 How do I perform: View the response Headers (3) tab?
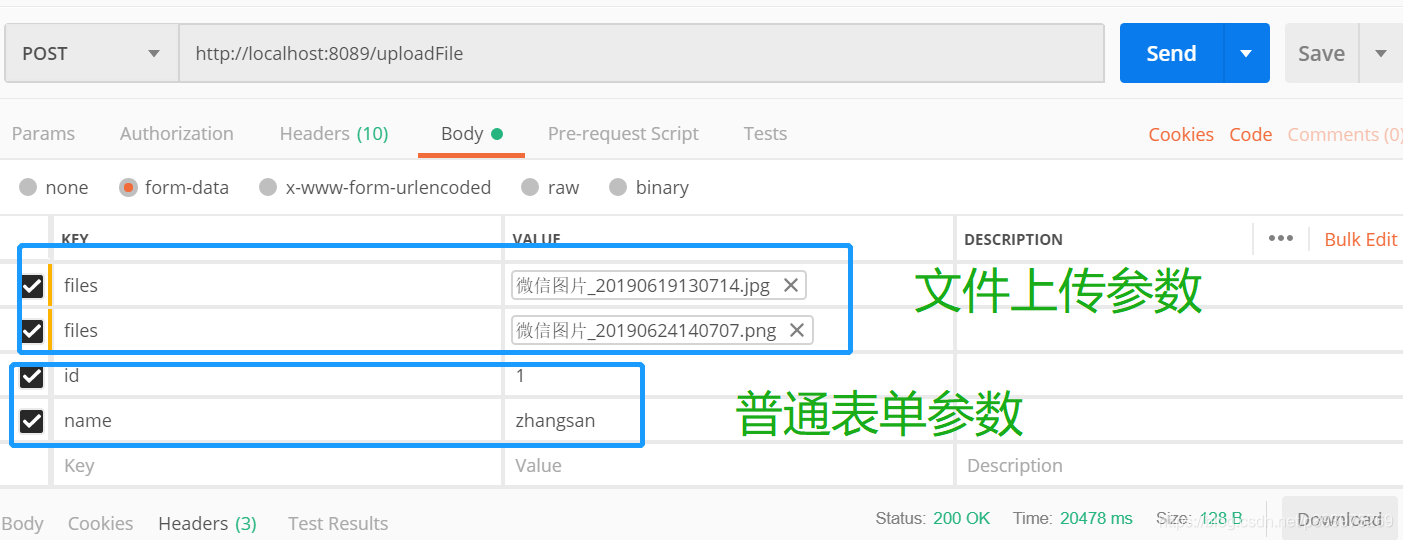click(207, 523)
